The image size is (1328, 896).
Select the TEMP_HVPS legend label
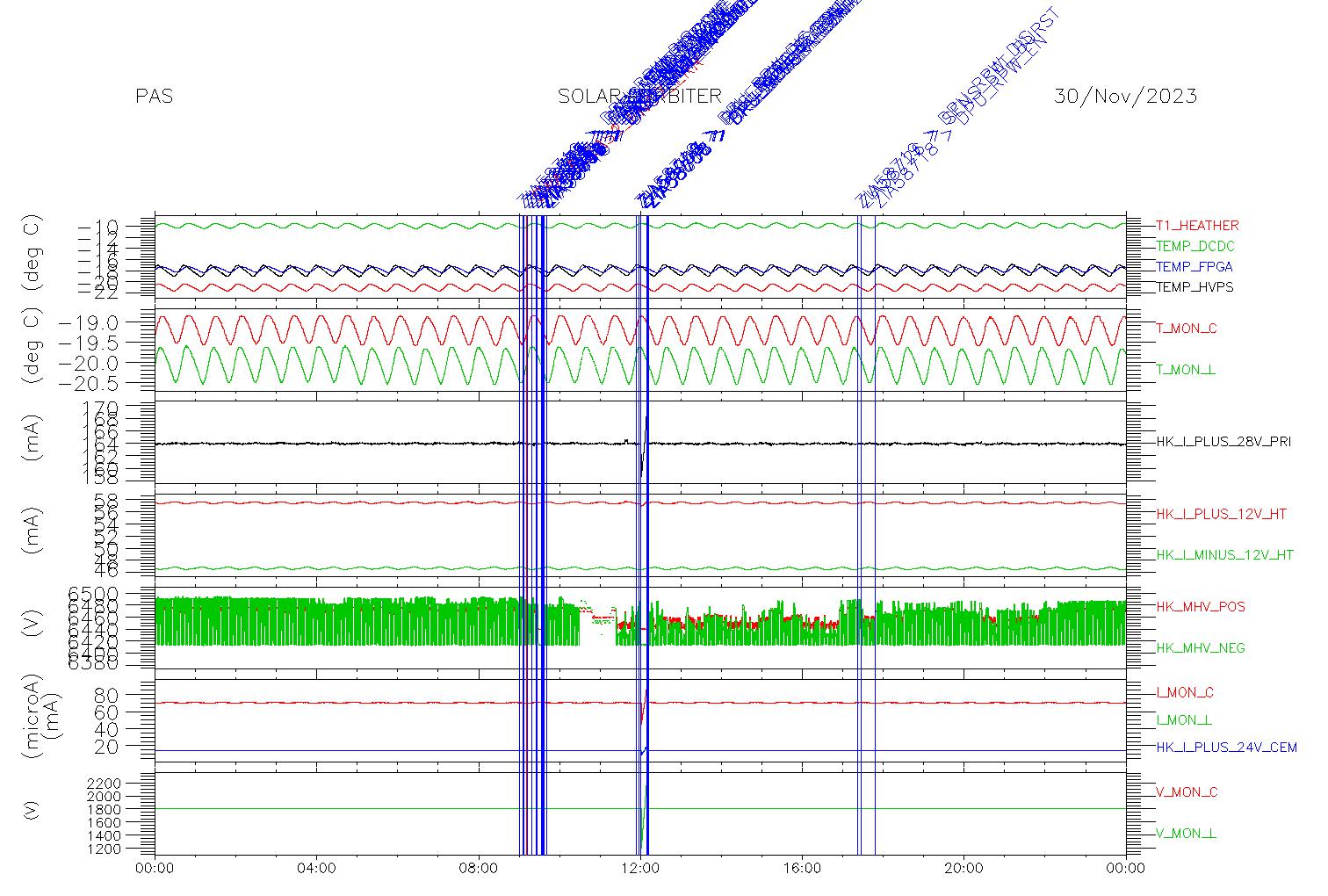1194,287
